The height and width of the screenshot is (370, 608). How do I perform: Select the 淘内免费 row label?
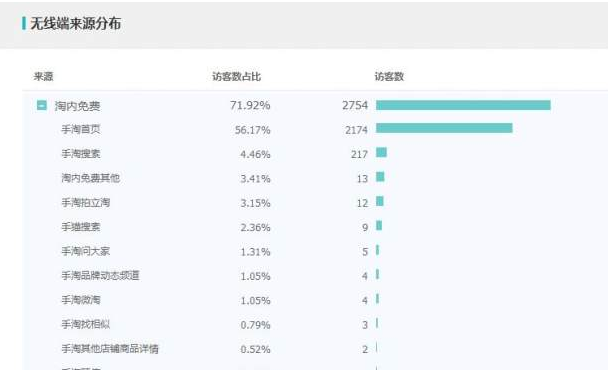click(77, 105)
